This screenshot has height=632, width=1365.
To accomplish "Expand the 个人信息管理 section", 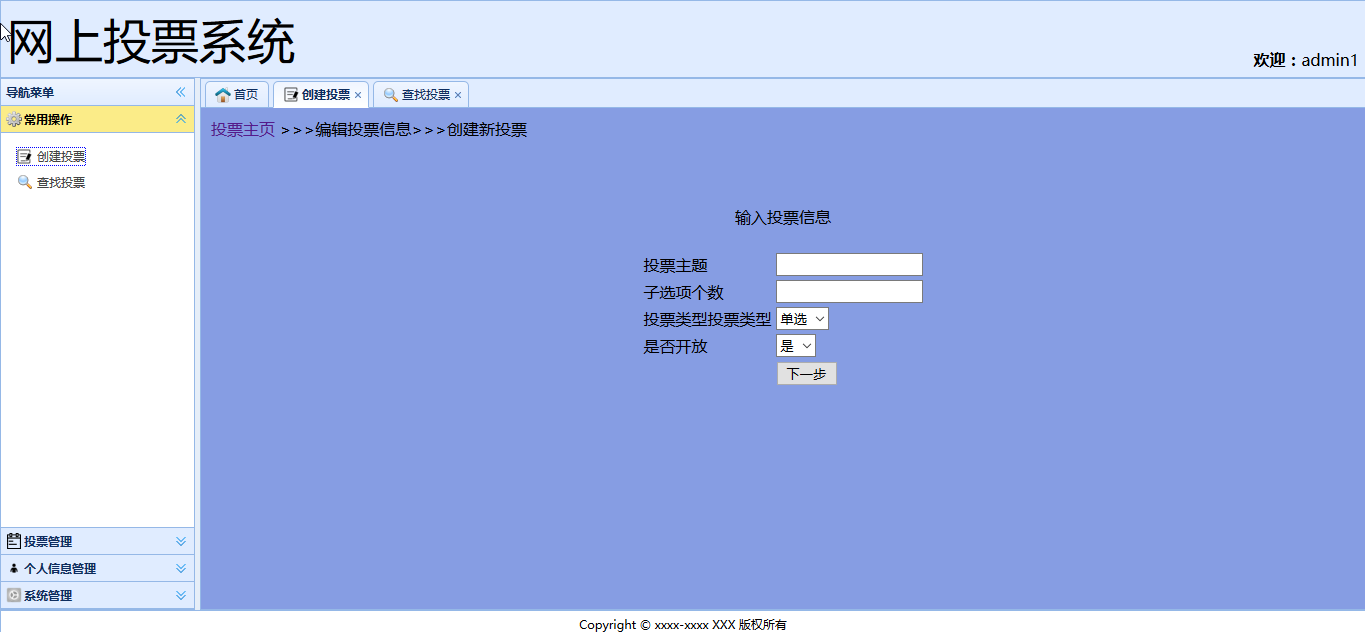I will click(x=181, y=568).
